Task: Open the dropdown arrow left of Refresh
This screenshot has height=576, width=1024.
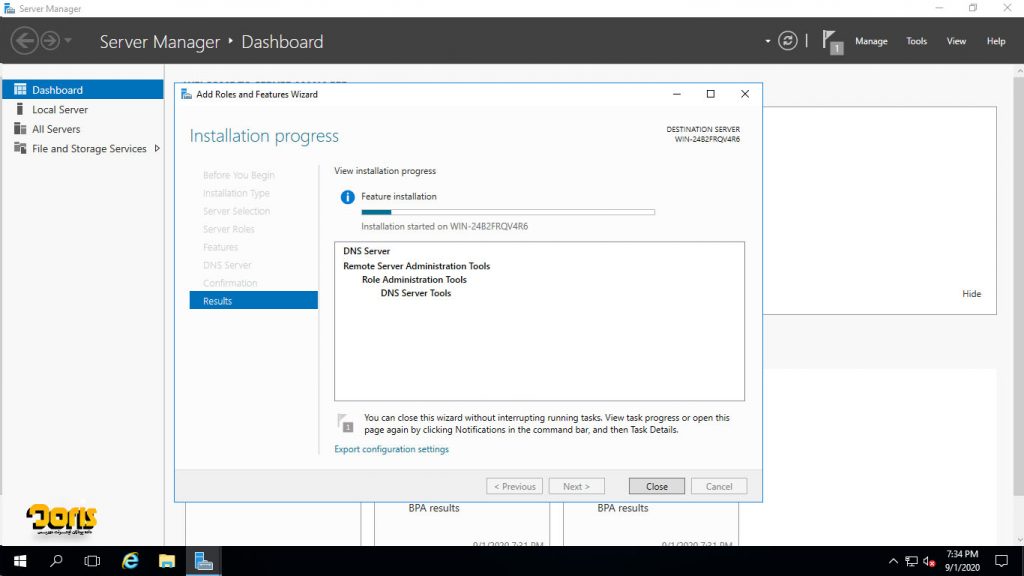Action: [x=767, y=41]
